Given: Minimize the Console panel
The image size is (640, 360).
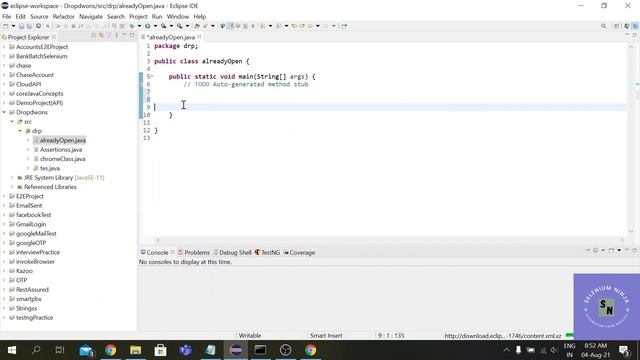Looking at the screenshot, I should 627,250.
